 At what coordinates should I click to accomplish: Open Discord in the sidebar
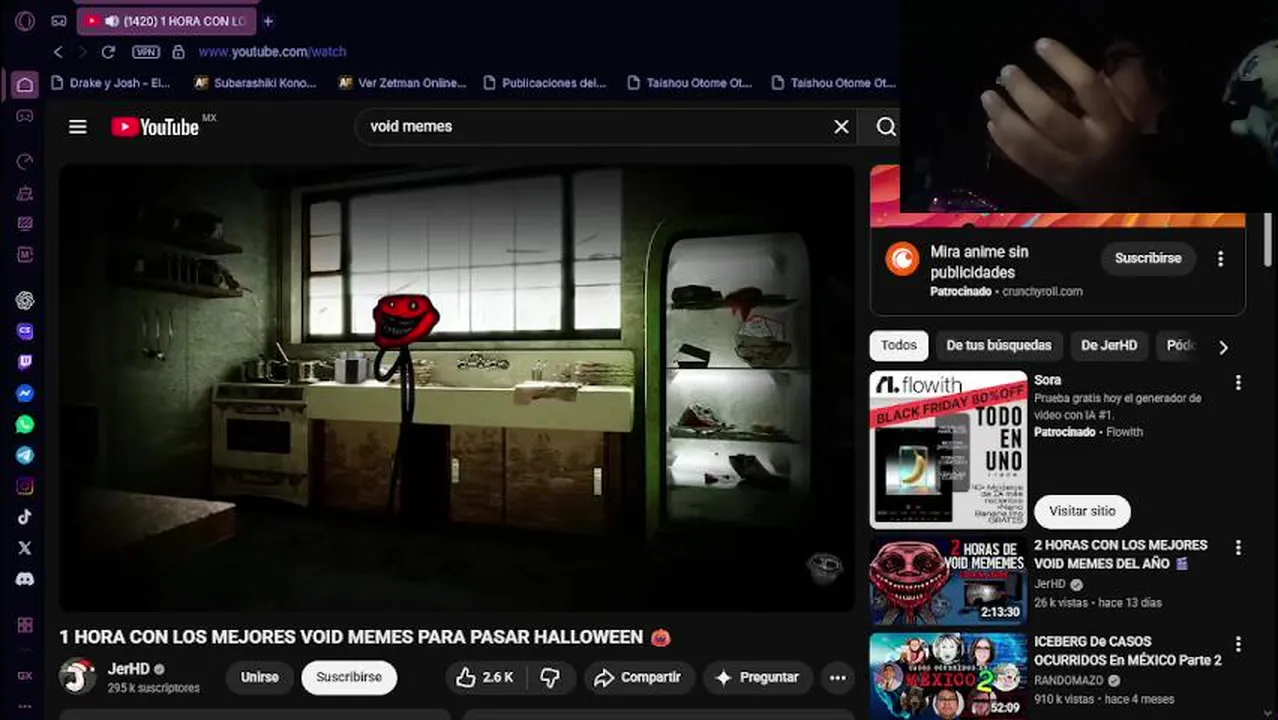click(25, 579)
